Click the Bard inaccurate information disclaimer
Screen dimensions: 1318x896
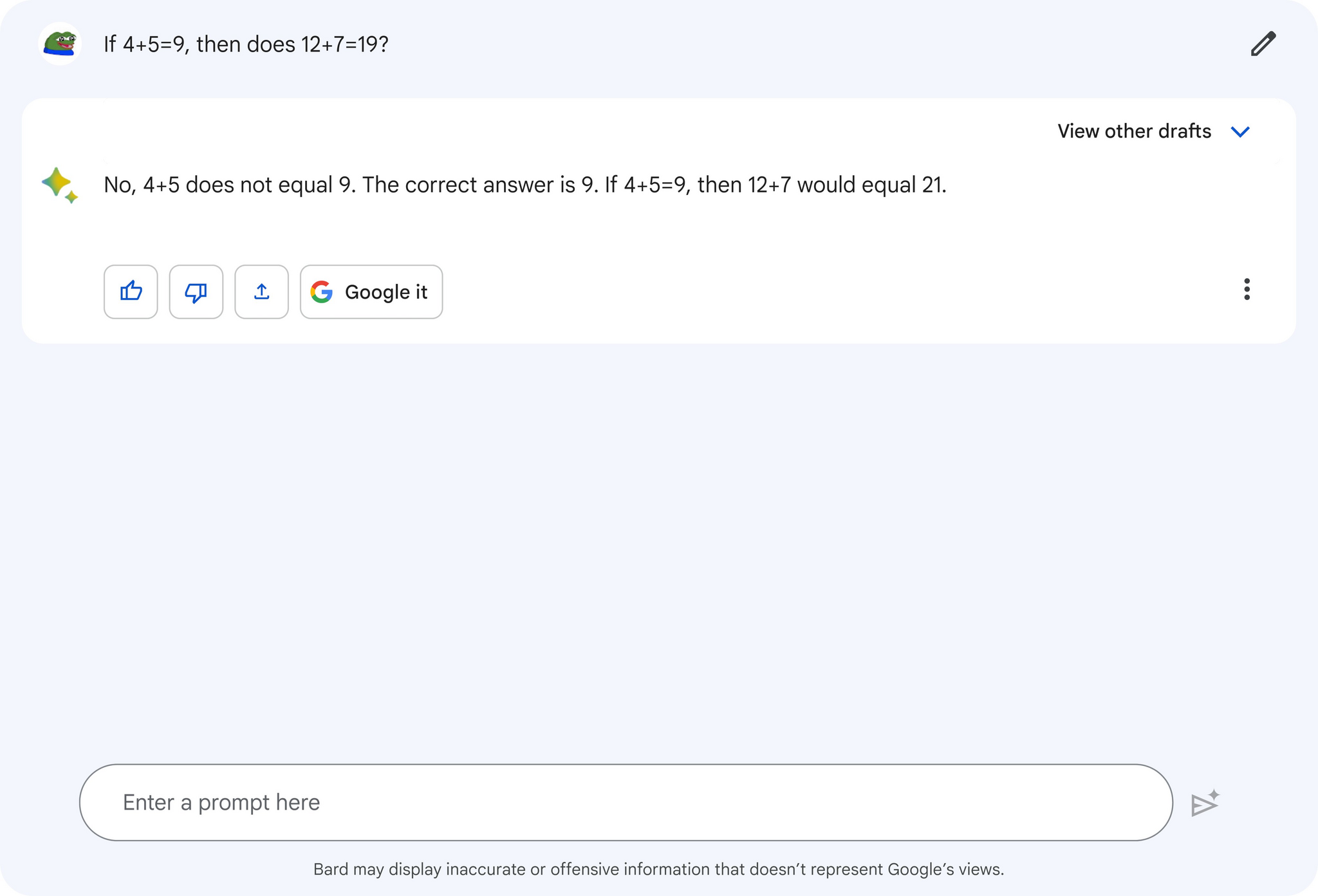click(x=658, y=870)
